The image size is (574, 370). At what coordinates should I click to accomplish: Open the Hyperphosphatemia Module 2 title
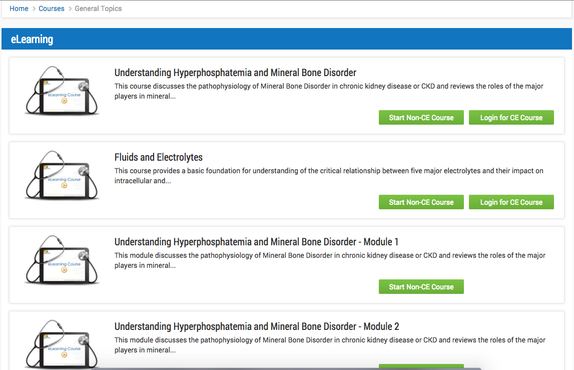(x=257, y=326)
